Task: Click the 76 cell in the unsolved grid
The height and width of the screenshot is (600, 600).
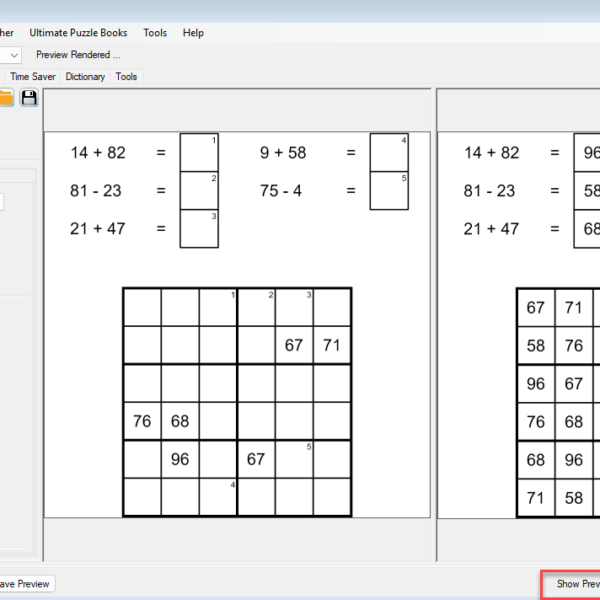Action: (142, 421)
